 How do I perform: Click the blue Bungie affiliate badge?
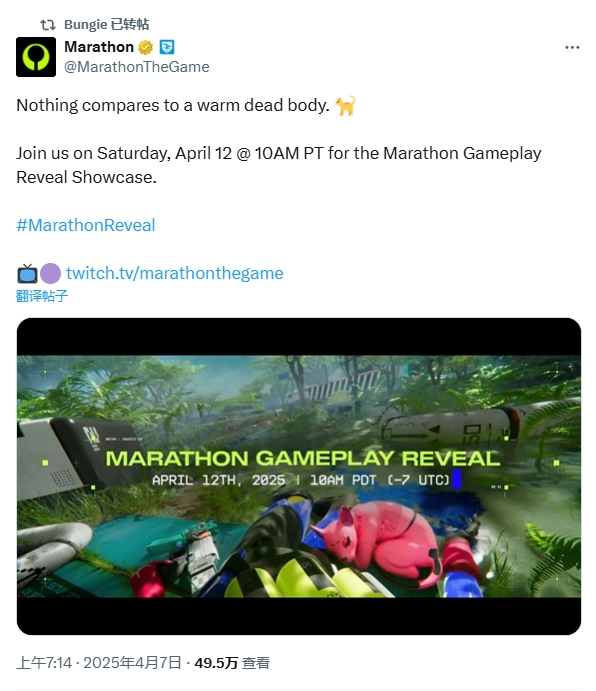167,47
